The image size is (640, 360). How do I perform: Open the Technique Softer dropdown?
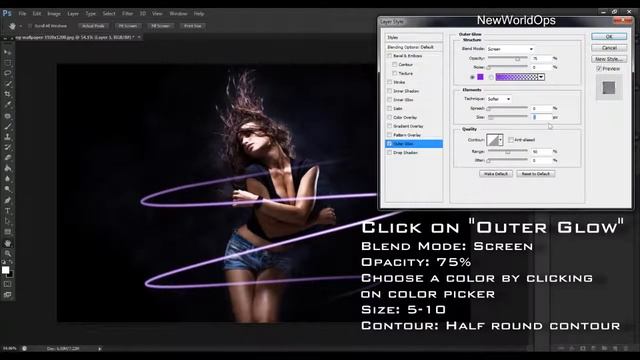point(499,99)
